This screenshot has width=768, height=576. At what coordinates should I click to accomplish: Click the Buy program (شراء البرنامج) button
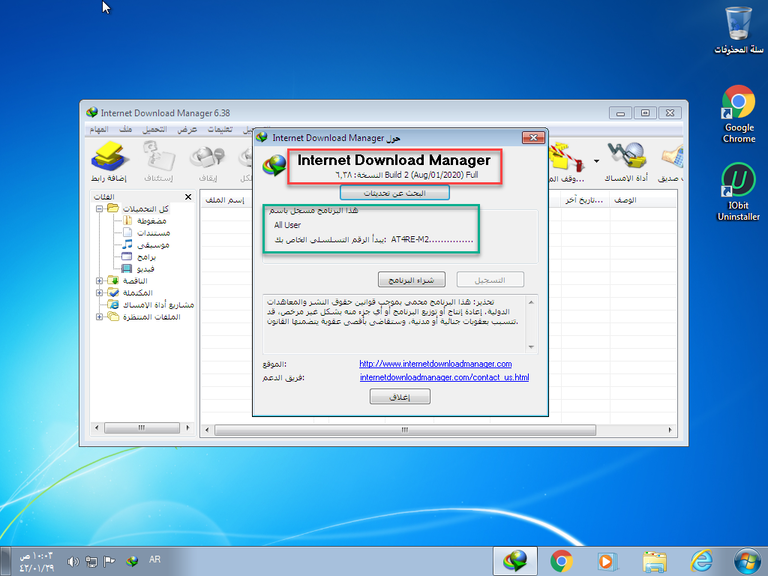tap(411, 280)
